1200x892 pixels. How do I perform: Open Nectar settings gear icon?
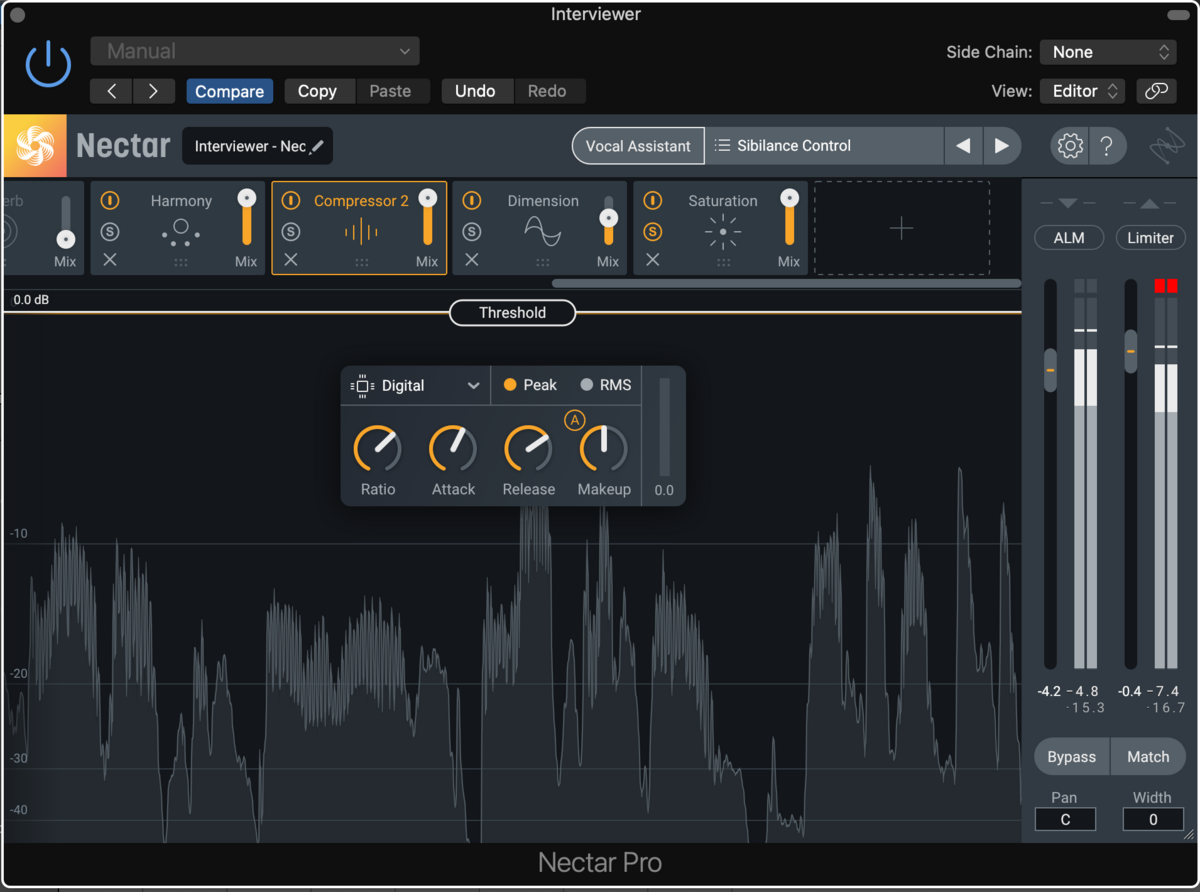click(x=1069, y=146)
